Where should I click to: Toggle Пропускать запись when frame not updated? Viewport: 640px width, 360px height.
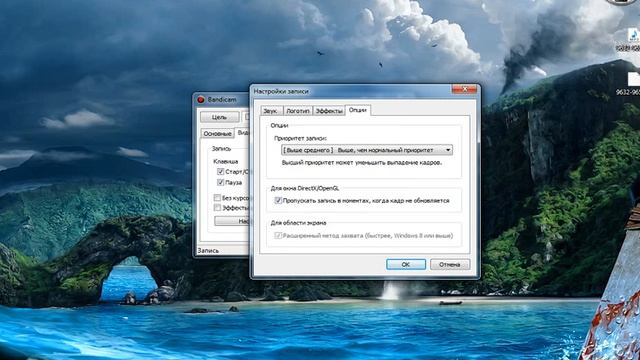[278, 200]
